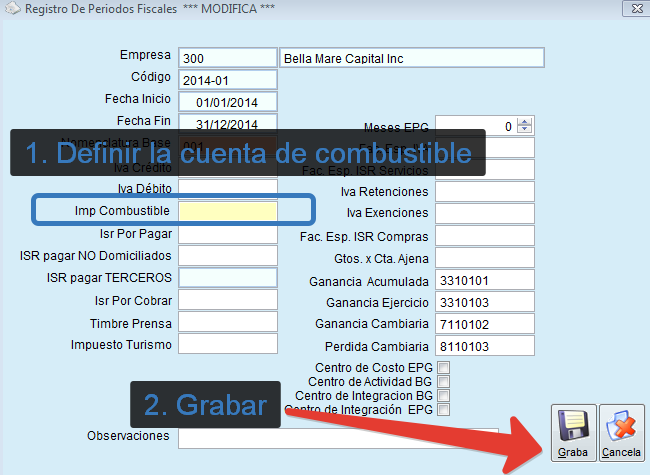Select the Ganancia Acumulada field

(485, 280)
